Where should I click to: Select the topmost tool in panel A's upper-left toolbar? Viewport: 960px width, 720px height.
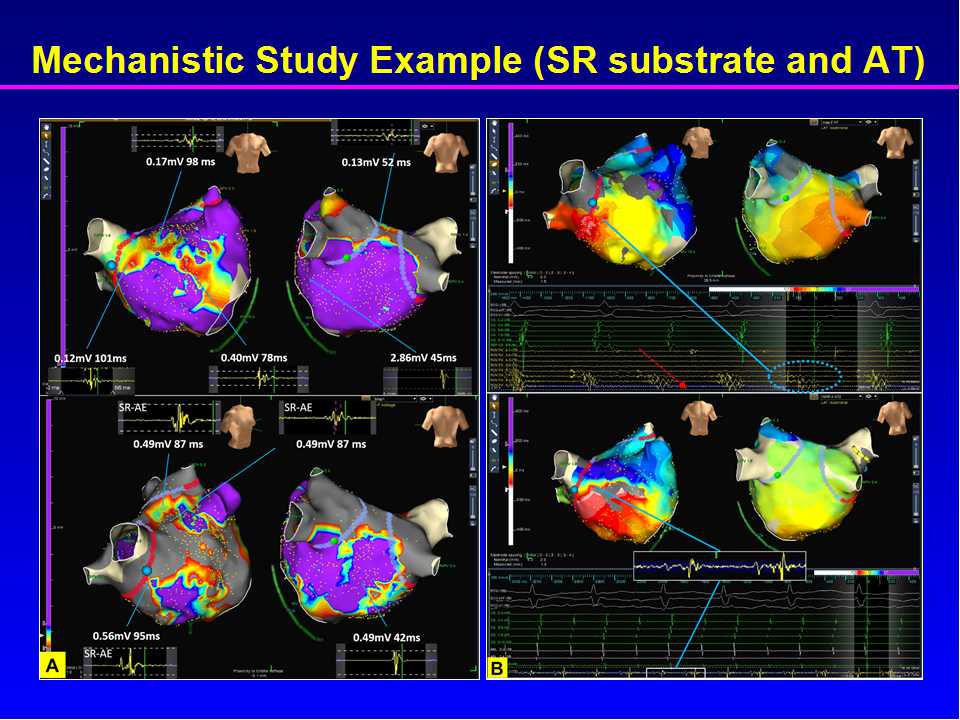click(x=48, y=128)
